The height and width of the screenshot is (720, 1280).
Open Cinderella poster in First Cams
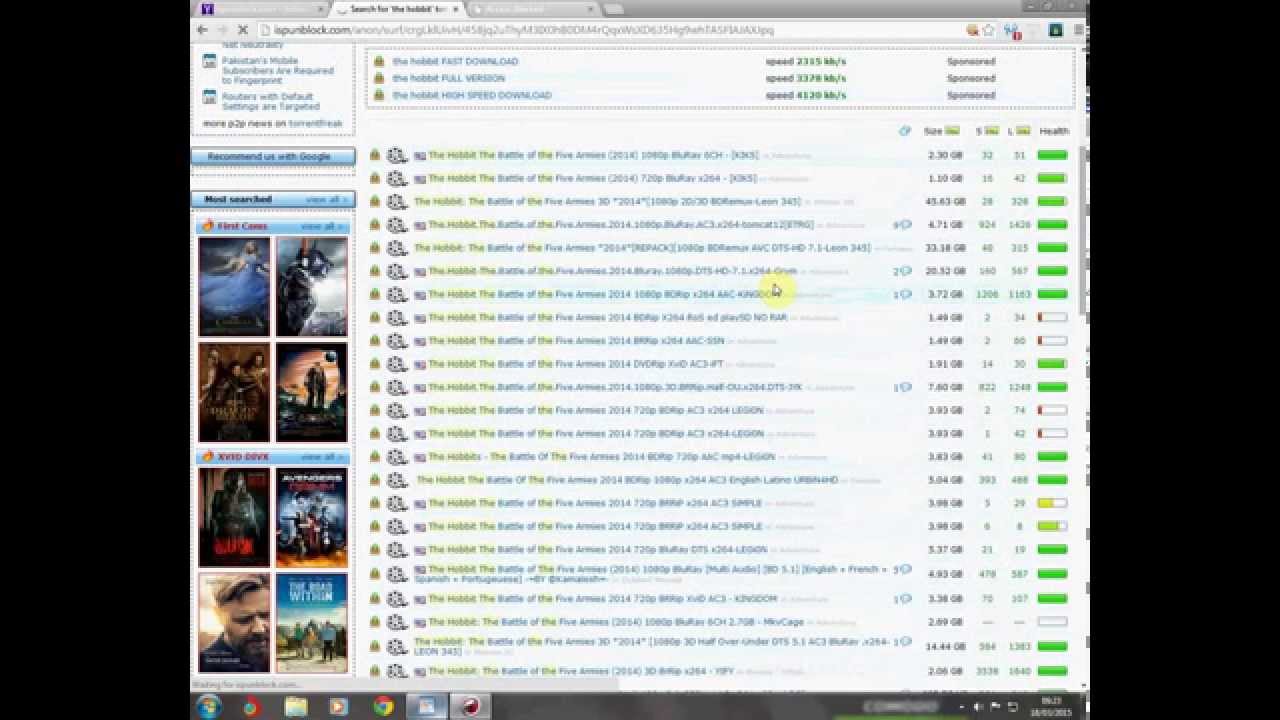tap(234, 287)
